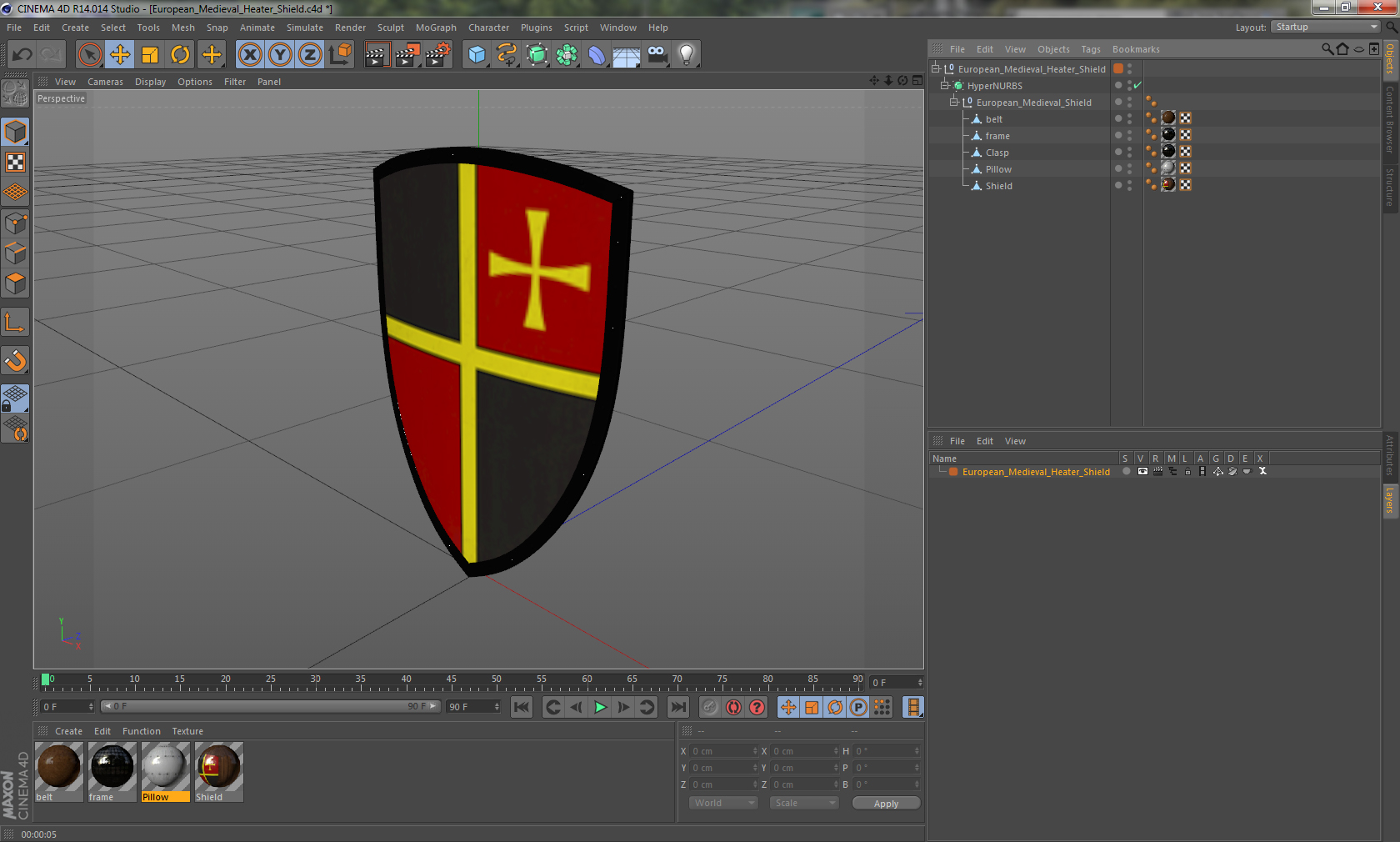Viewport: 1400px width, 842px height.
Task: Enable the Axis tool
Action: tap(15, 322)
